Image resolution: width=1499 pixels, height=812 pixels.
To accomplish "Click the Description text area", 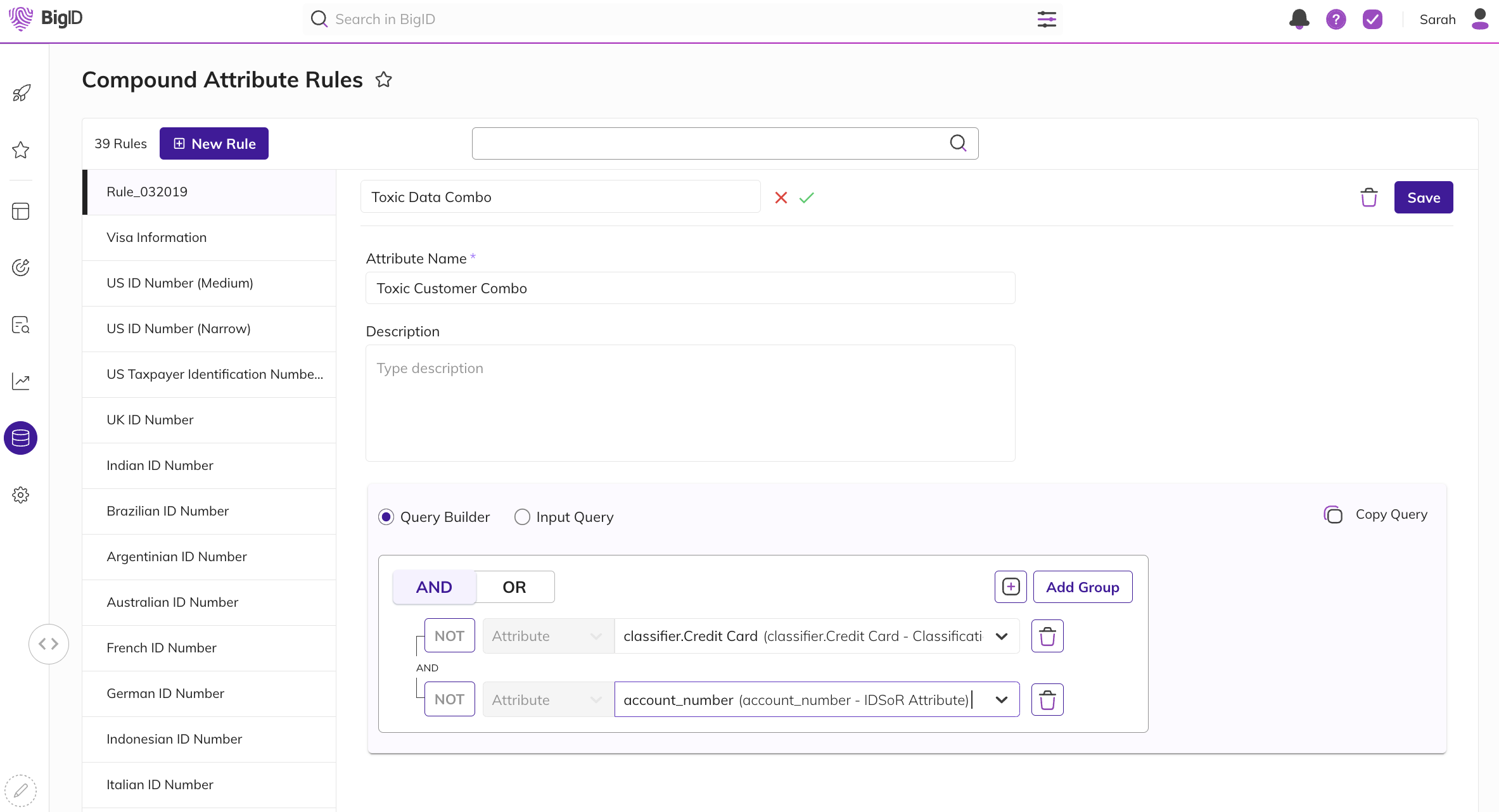I will [690, 403].
